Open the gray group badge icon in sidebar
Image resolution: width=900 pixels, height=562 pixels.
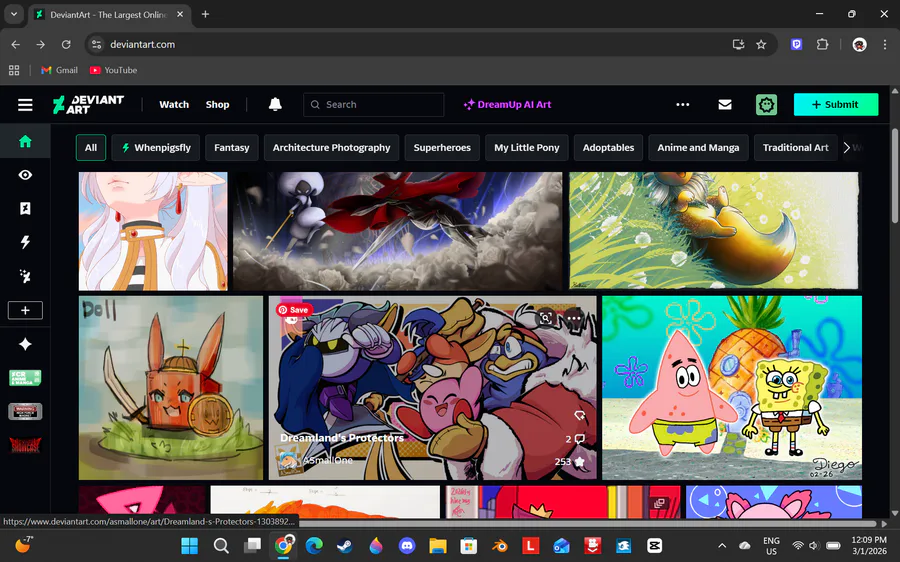[25, 412]
